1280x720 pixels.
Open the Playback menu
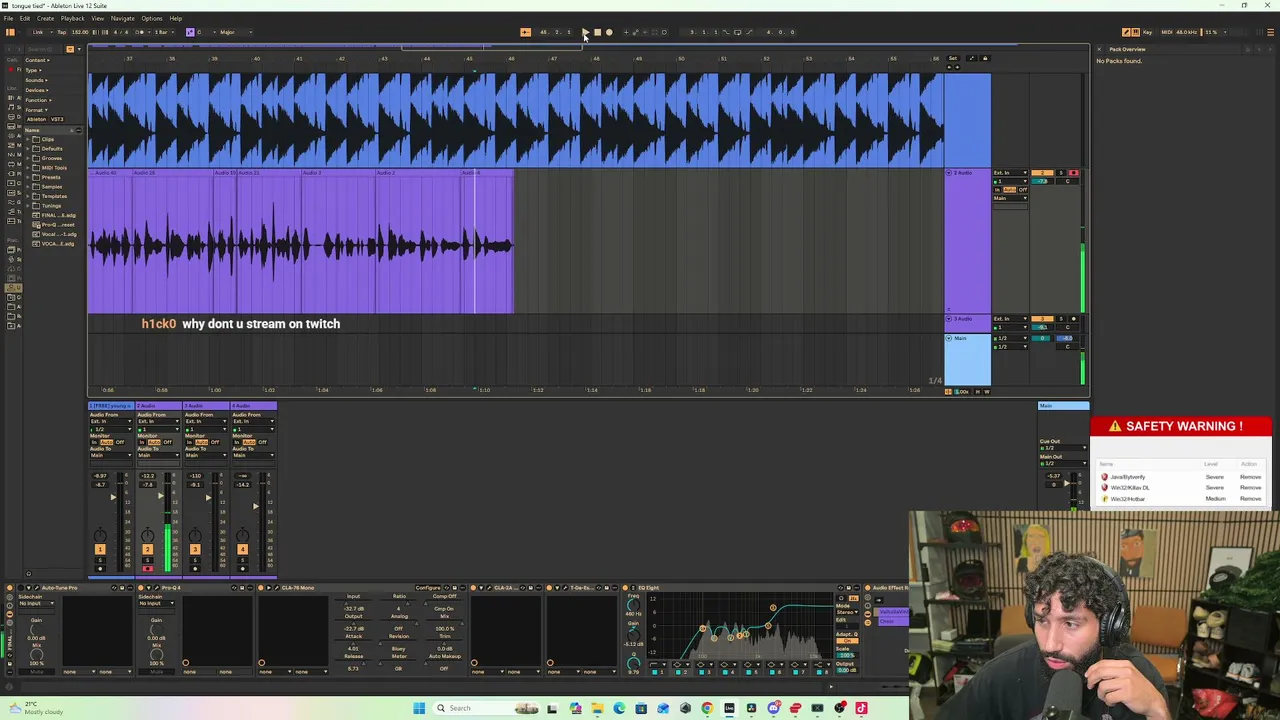pyautogui.click(x=73, y=18)
